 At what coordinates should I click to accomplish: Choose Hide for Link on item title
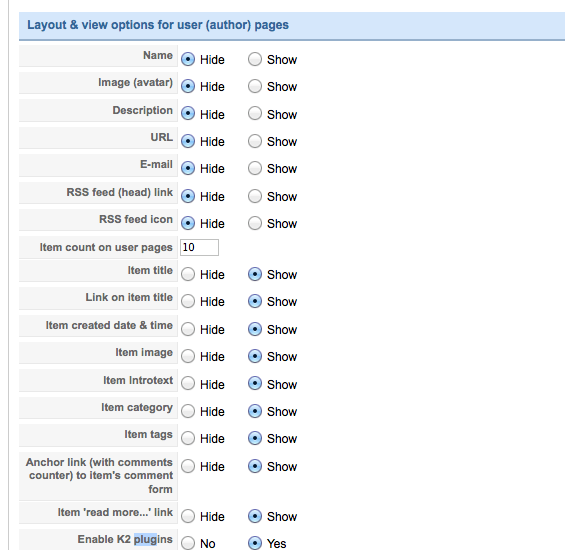(x=188, y=302)
